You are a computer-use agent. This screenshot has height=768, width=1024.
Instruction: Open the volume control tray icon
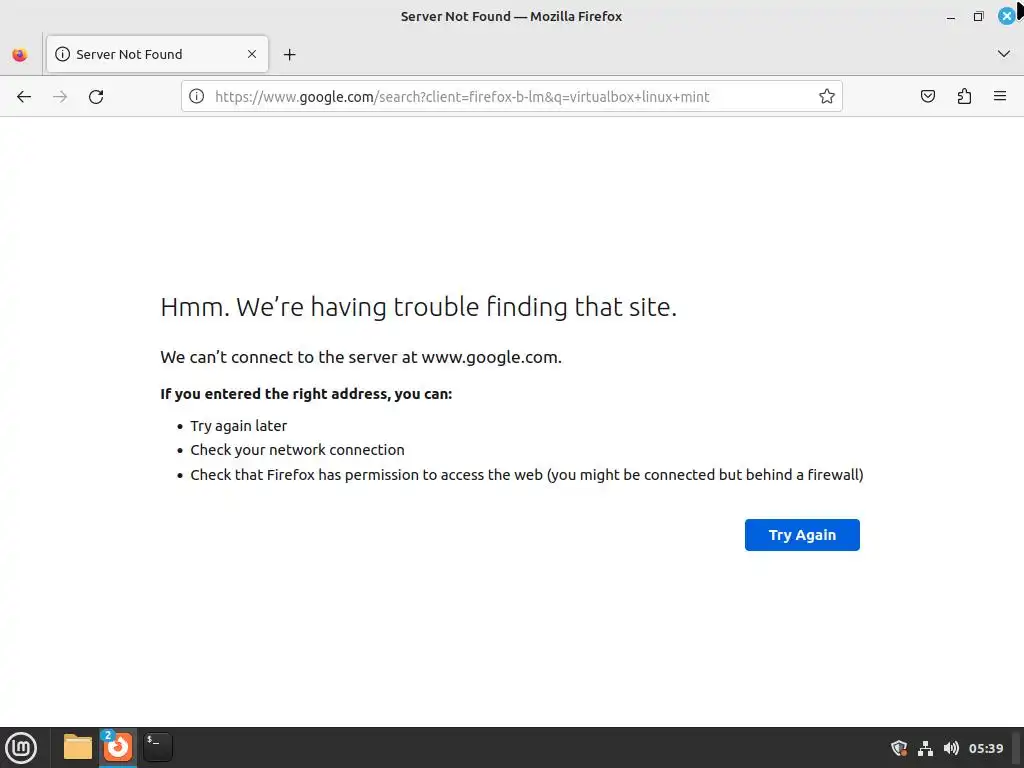(x=952, y=748)
